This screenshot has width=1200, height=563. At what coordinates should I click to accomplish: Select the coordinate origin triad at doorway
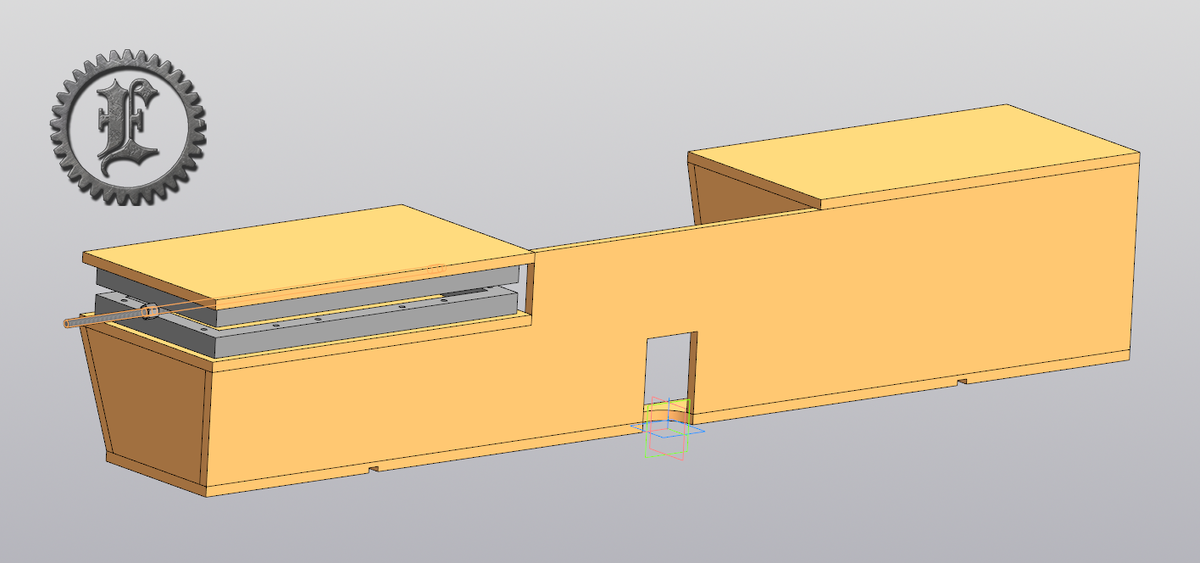[669, 428]
